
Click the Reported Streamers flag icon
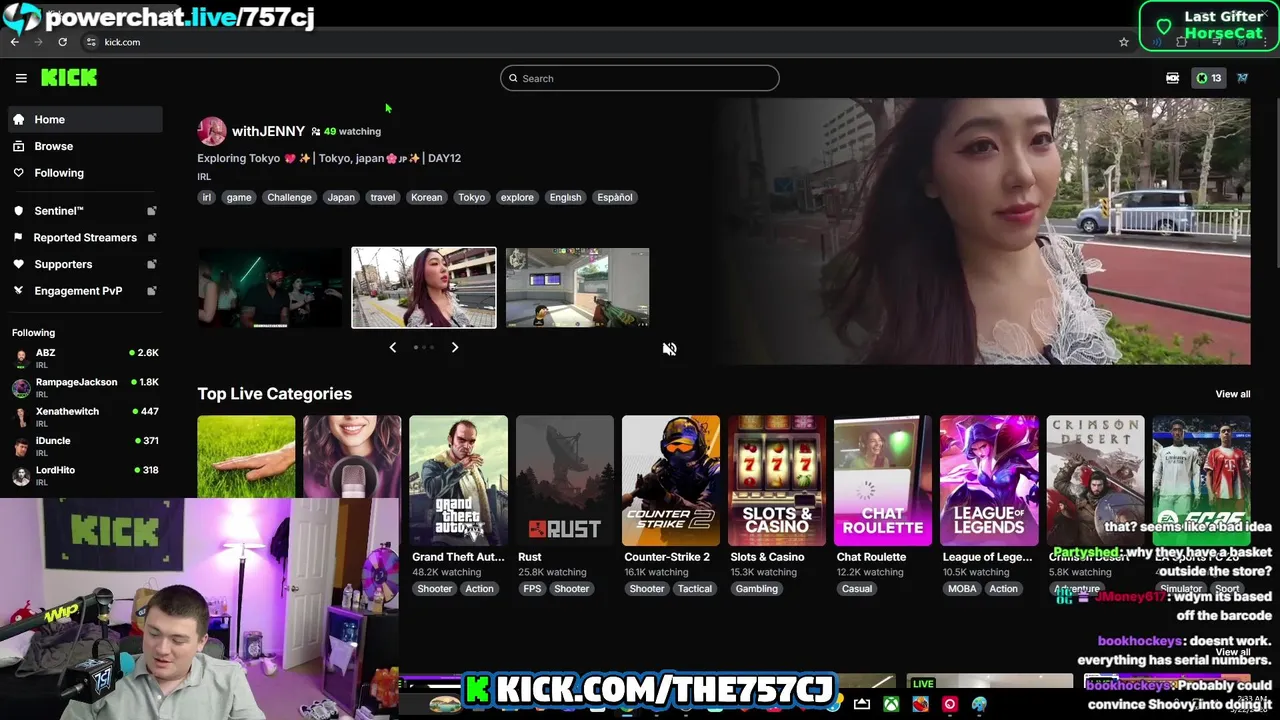[x=18, y=237]
